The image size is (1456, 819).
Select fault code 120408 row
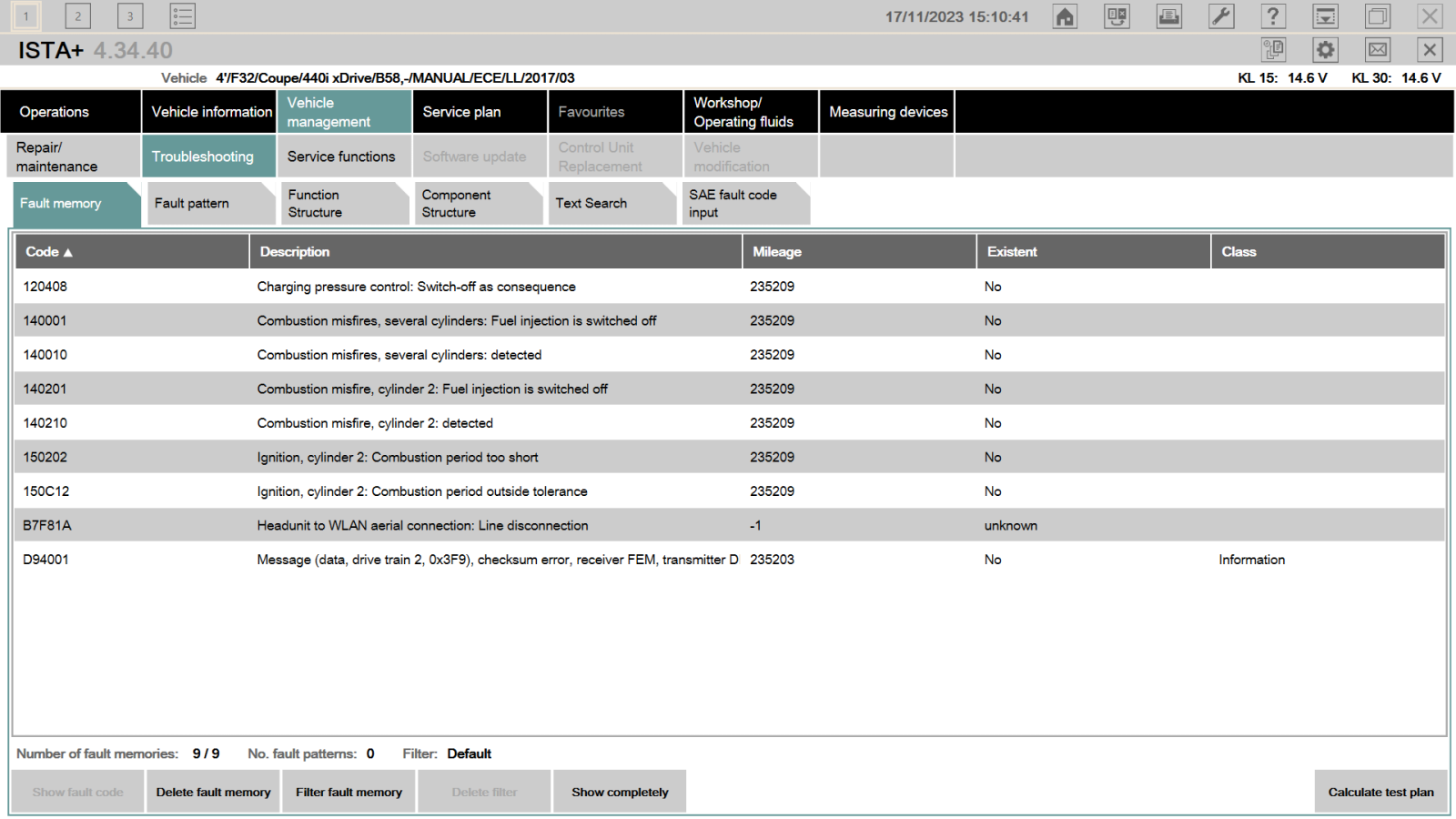(x=730, y=287)
